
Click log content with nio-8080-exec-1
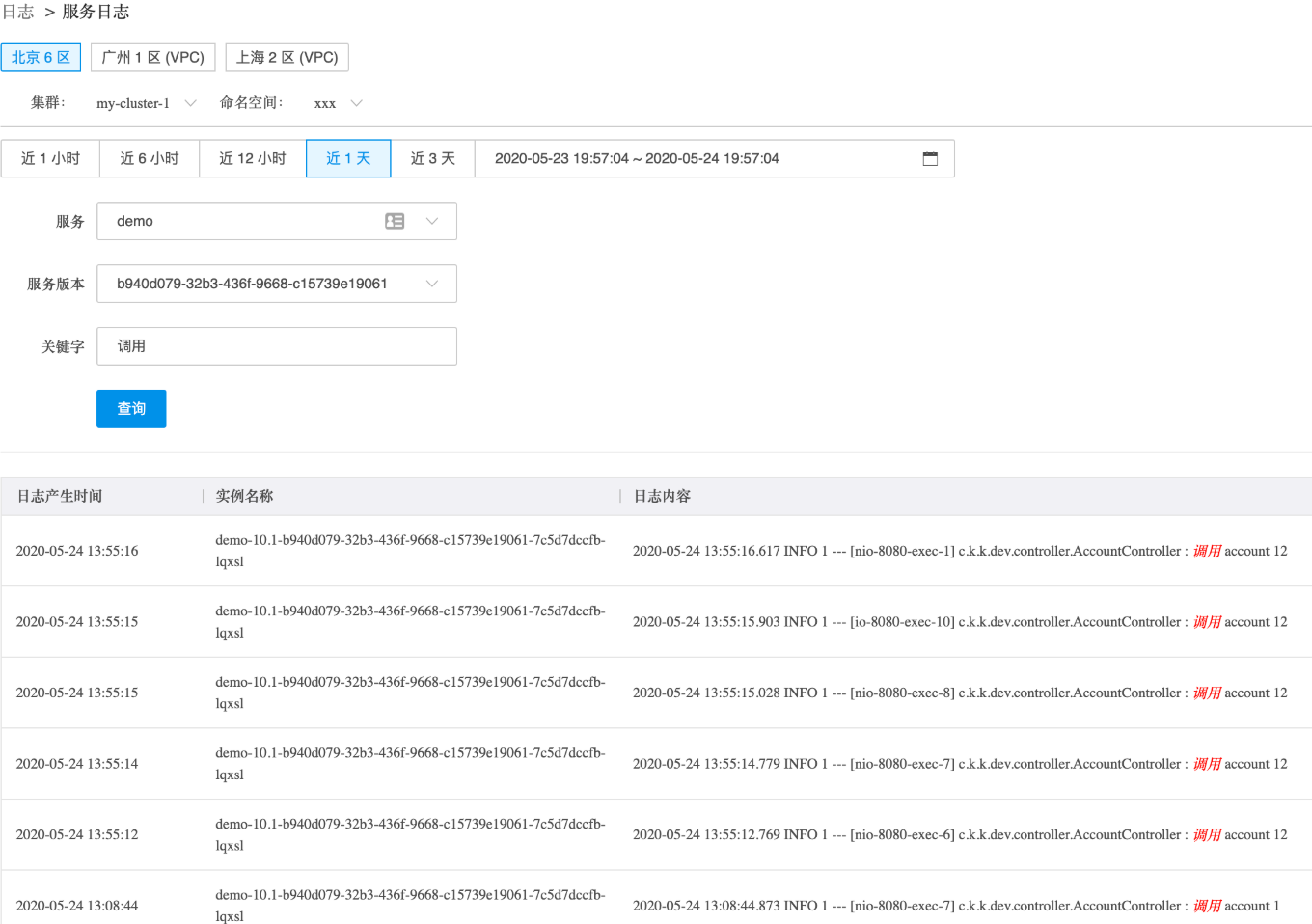coord(960,551)
